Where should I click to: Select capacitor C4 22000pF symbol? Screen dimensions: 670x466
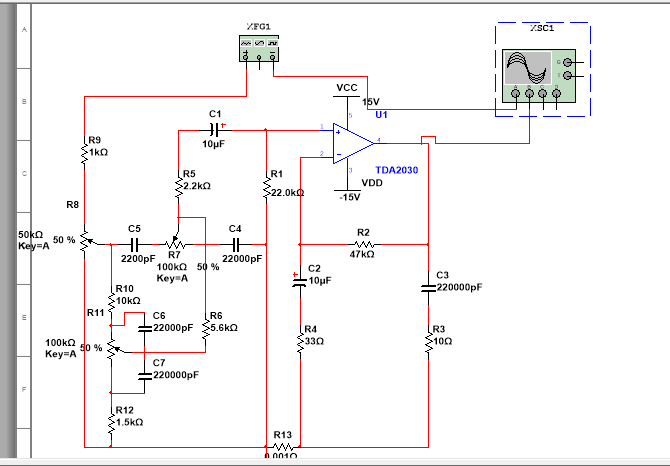pyautogui.click(x=236, y=245)
